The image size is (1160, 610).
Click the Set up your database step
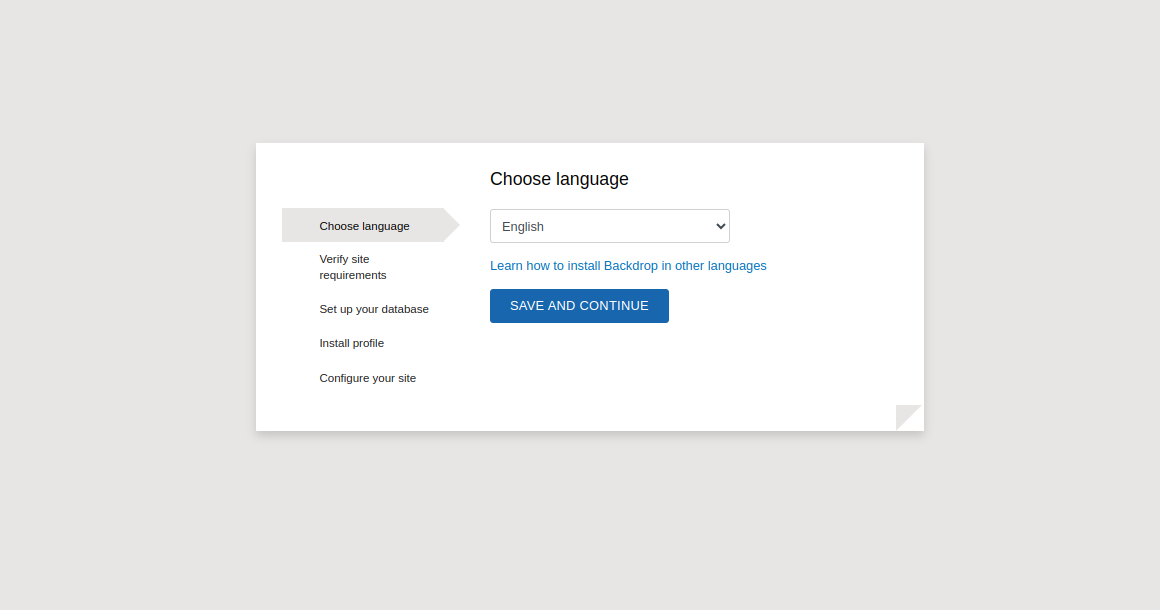pos(374,309)
